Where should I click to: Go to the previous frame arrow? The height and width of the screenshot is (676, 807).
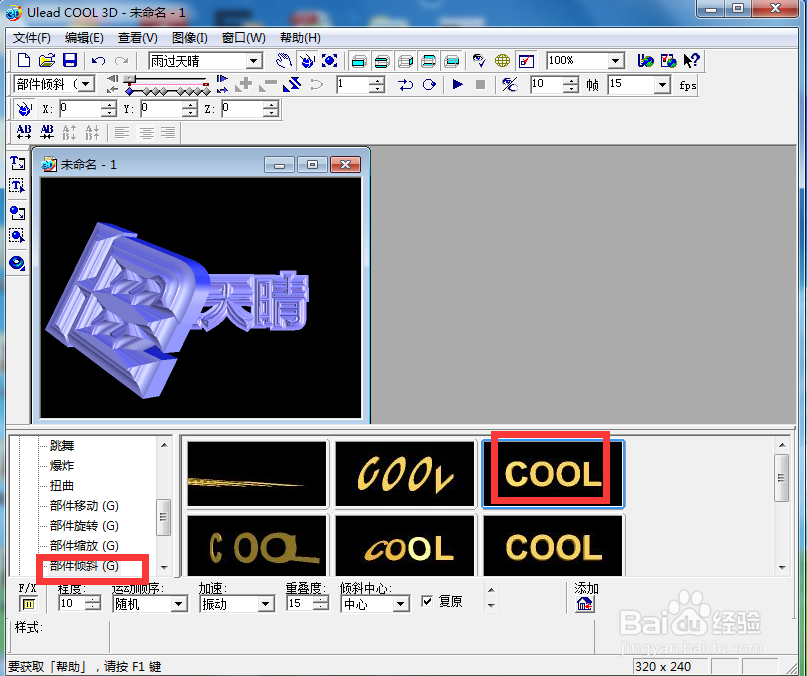(x=112, y=79)
